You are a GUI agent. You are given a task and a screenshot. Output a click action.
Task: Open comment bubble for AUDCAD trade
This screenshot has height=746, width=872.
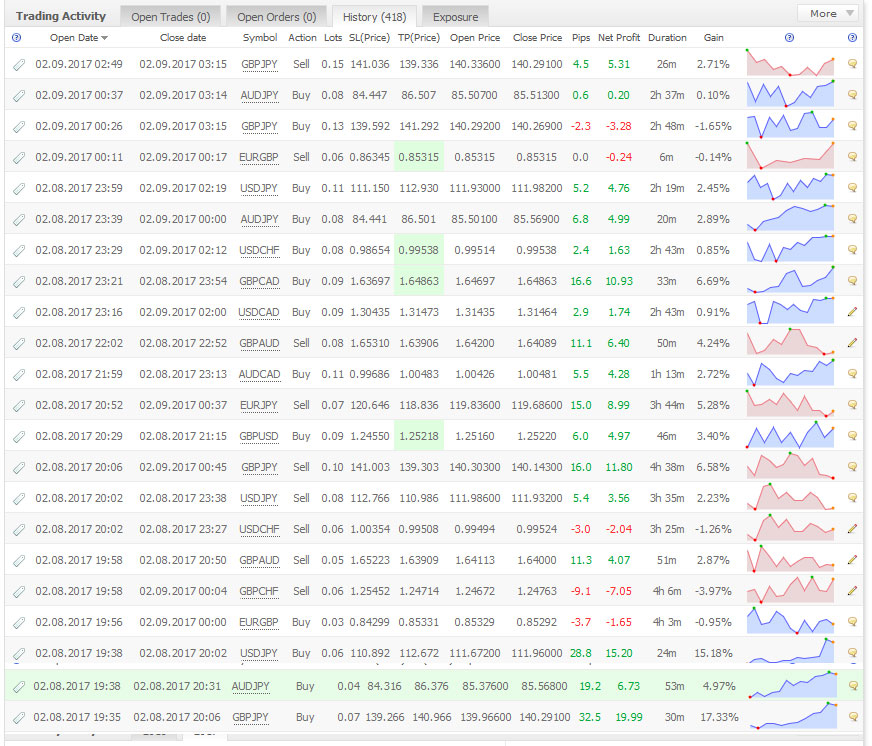pos(852,374)
